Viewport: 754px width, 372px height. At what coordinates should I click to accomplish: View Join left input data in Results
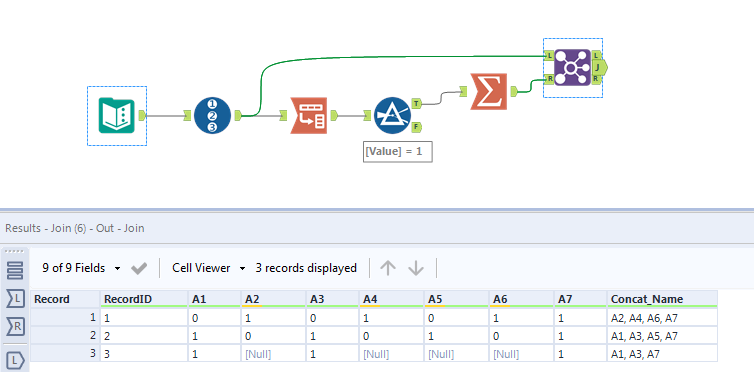click(x=15, y=299)
